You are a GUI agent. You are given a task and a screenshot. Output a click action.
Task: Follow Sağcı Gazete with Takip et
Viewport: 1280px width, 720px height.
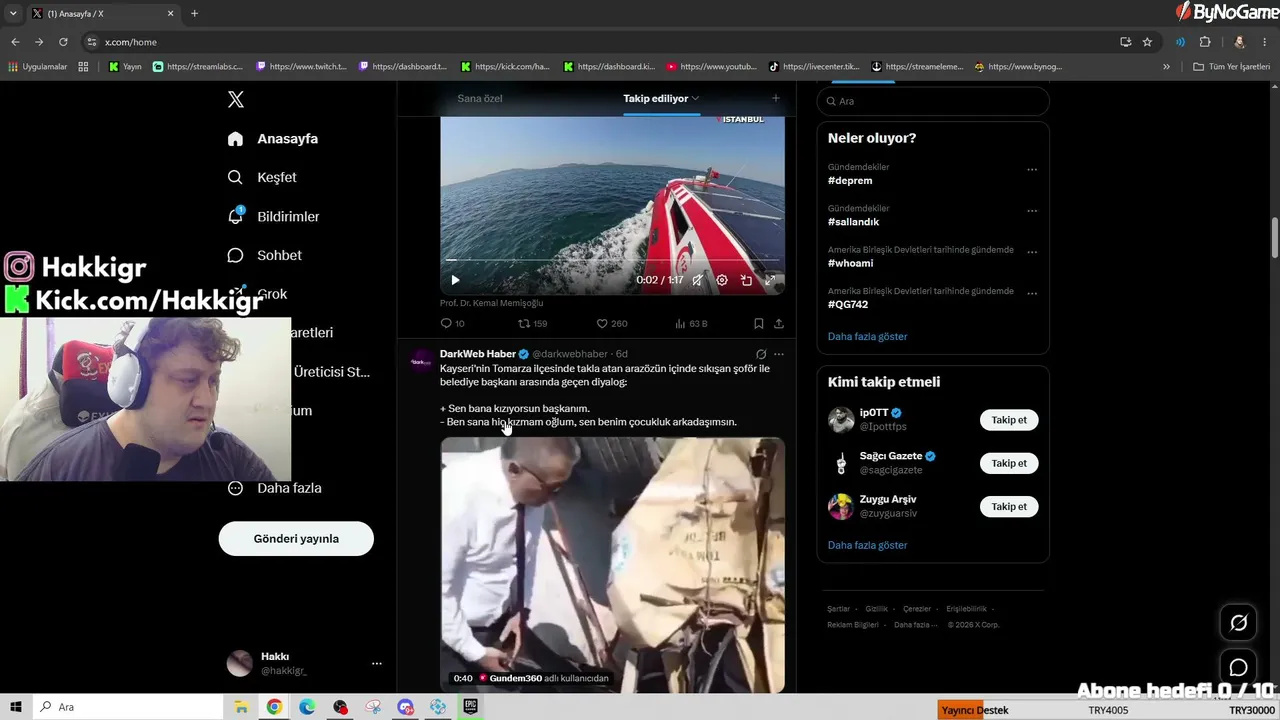pyautogui.click(x=1009, y=463)
